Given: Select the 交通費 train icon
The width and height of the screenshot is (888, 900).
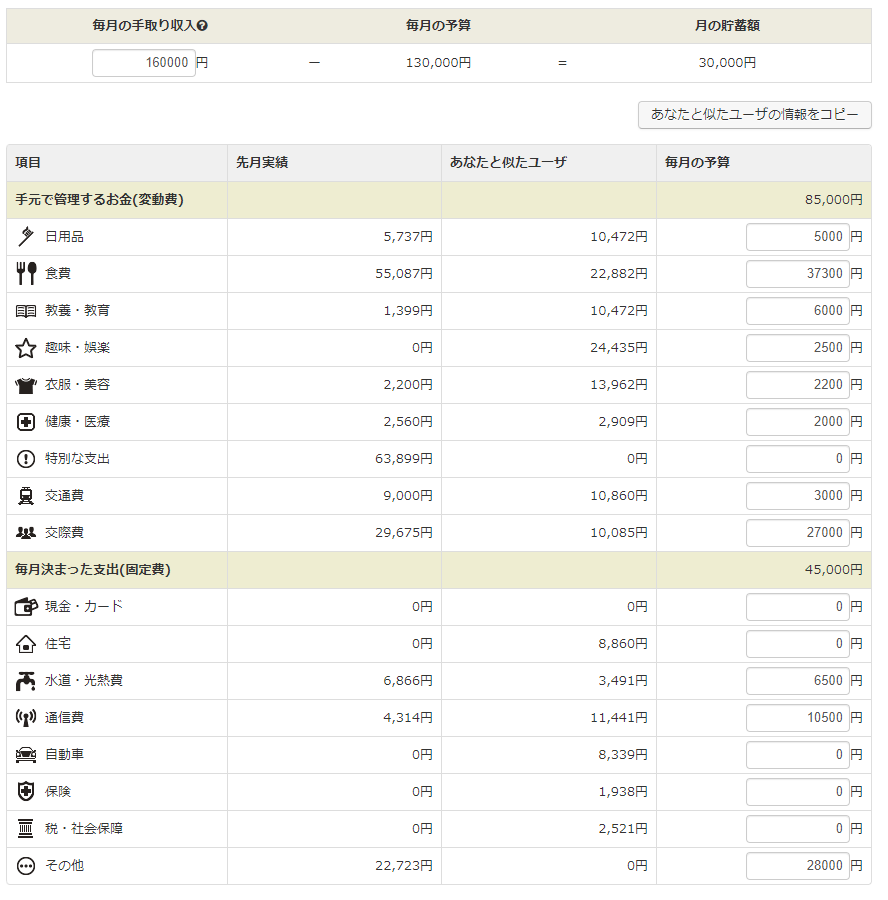Looking at the screenshot, I should [x=22, y=495].
